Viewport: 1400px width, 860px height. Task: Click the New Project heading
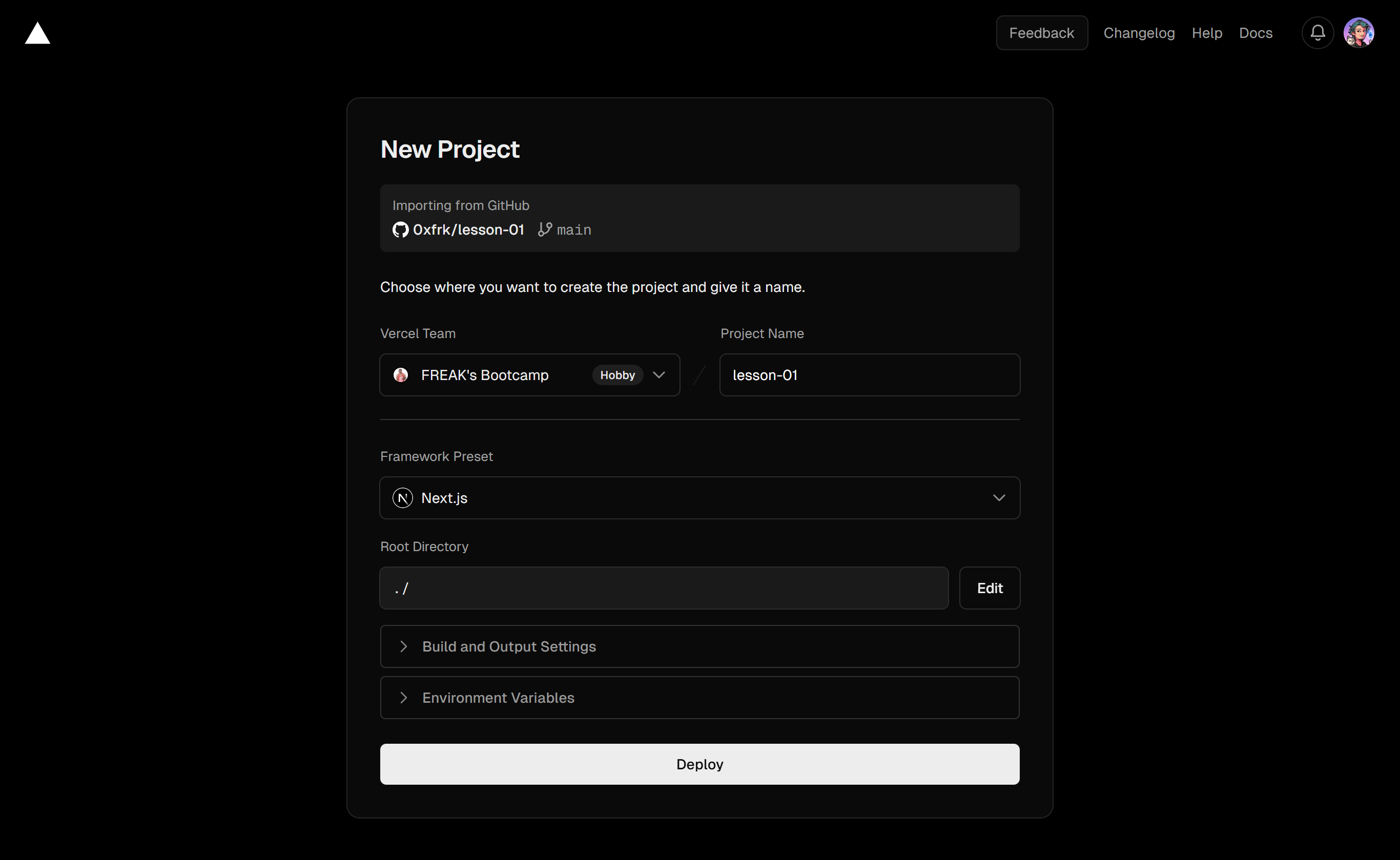[x=449, y=150]
